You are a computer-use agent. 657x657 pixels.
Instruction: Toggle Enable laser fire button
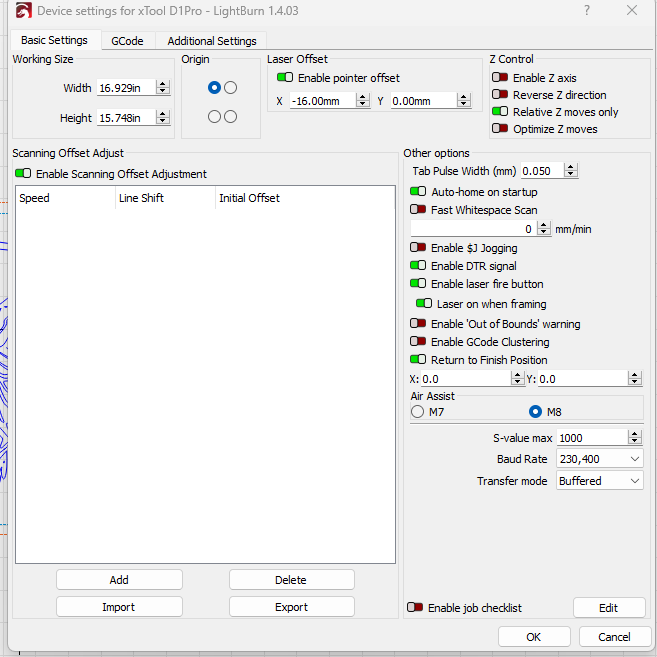tap(418, 284)
